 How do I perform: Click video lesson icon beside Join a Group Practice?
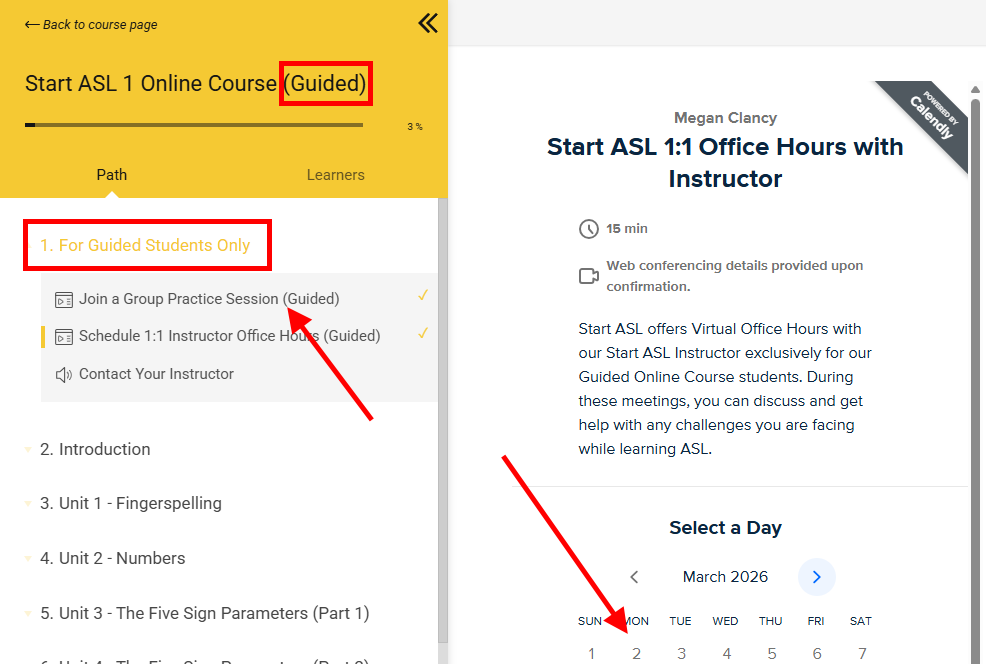[x=64, y=300]
